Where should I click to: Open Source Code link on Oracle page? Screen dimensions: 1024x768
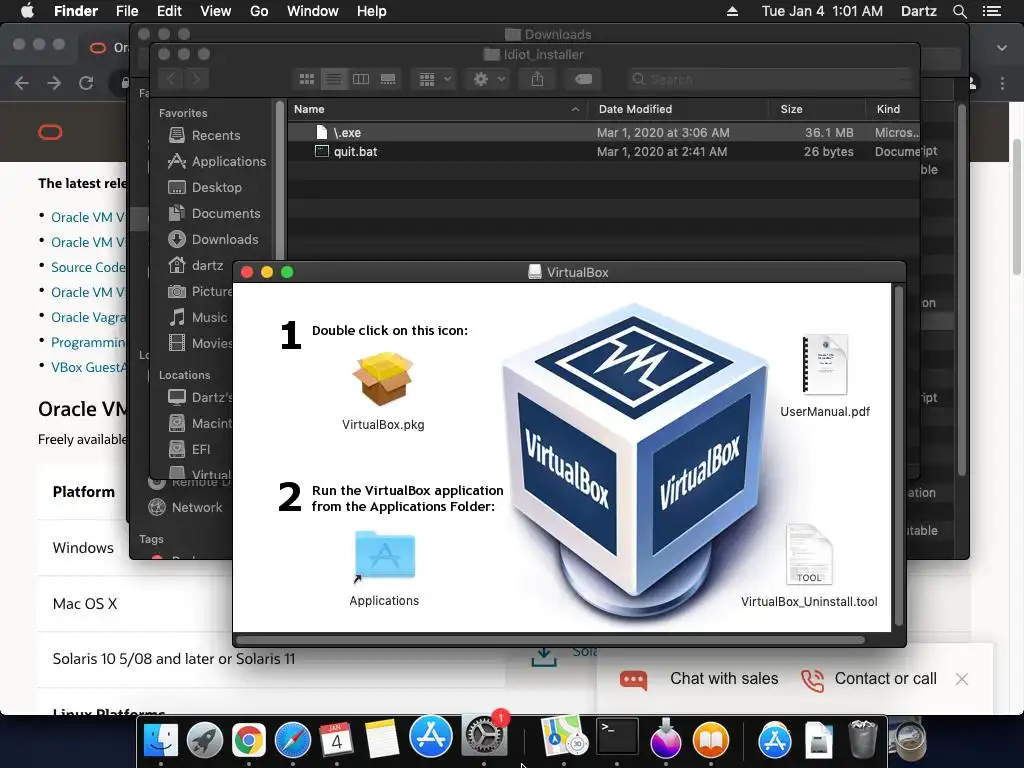point(88,267)
